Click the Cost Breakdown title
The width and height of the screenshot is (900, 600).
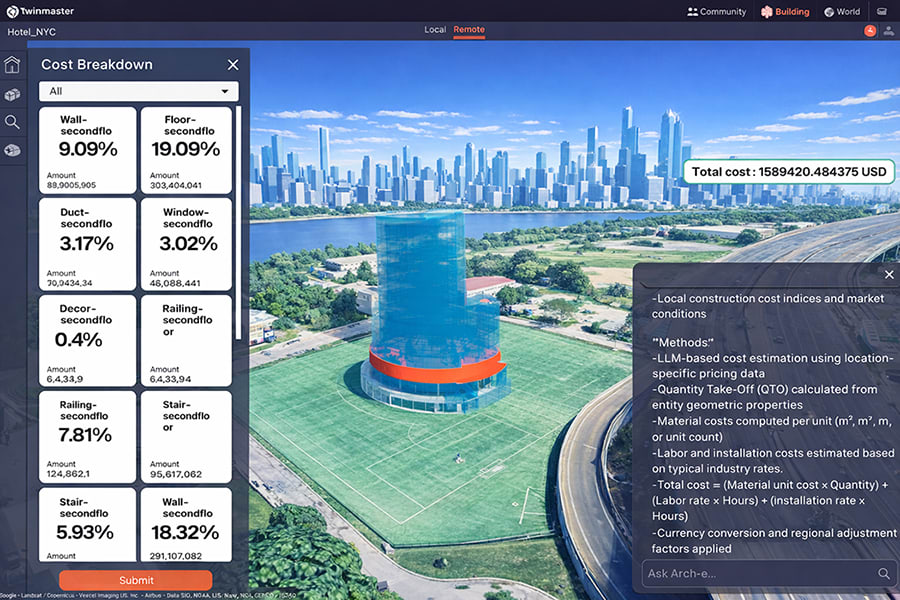pos(97,64)
